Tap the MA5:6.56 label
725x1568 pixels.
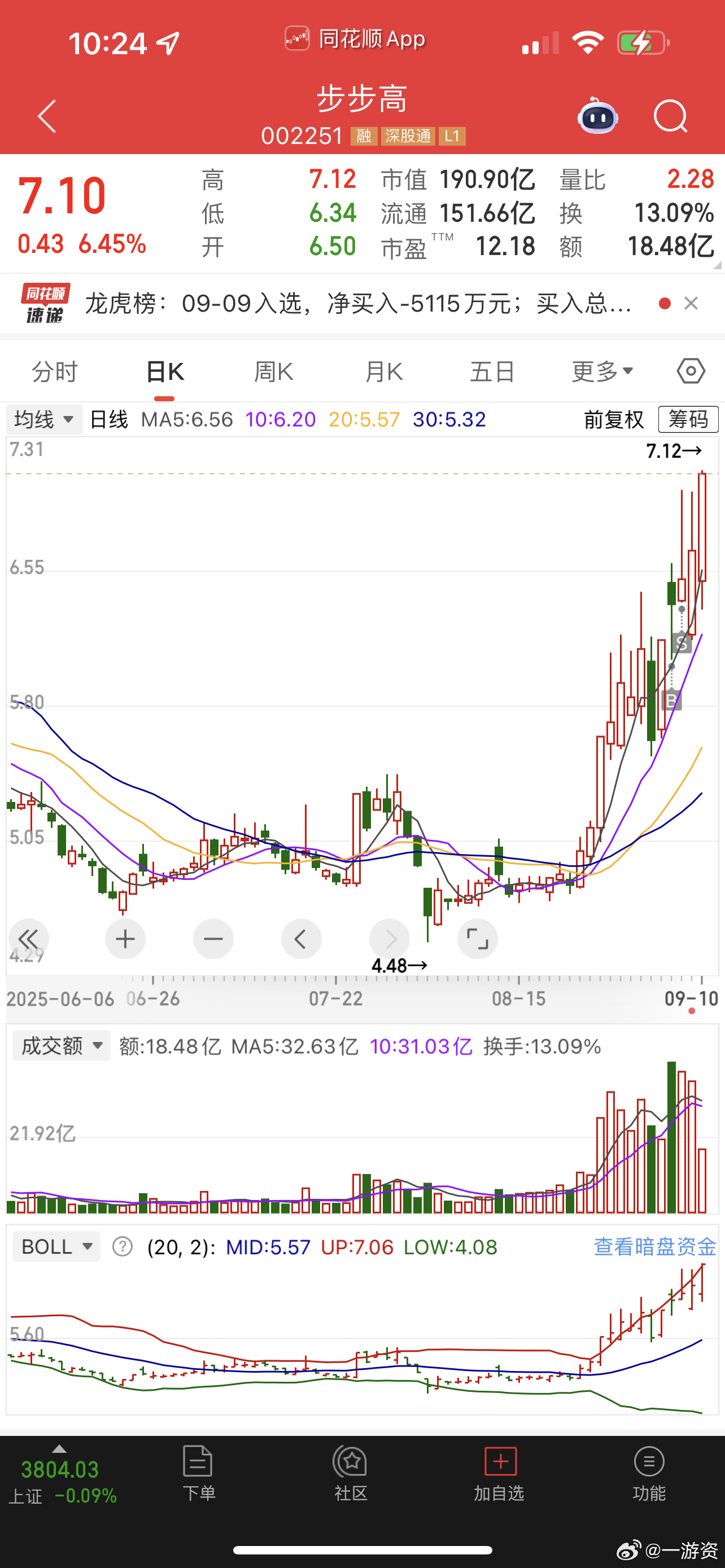pyautogui.click(x=187, y=419)
